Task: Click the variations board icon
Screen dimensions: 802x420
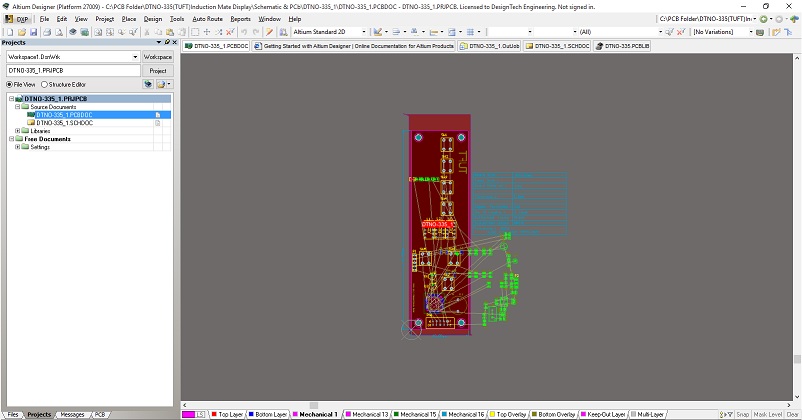Action: [760, 32]
